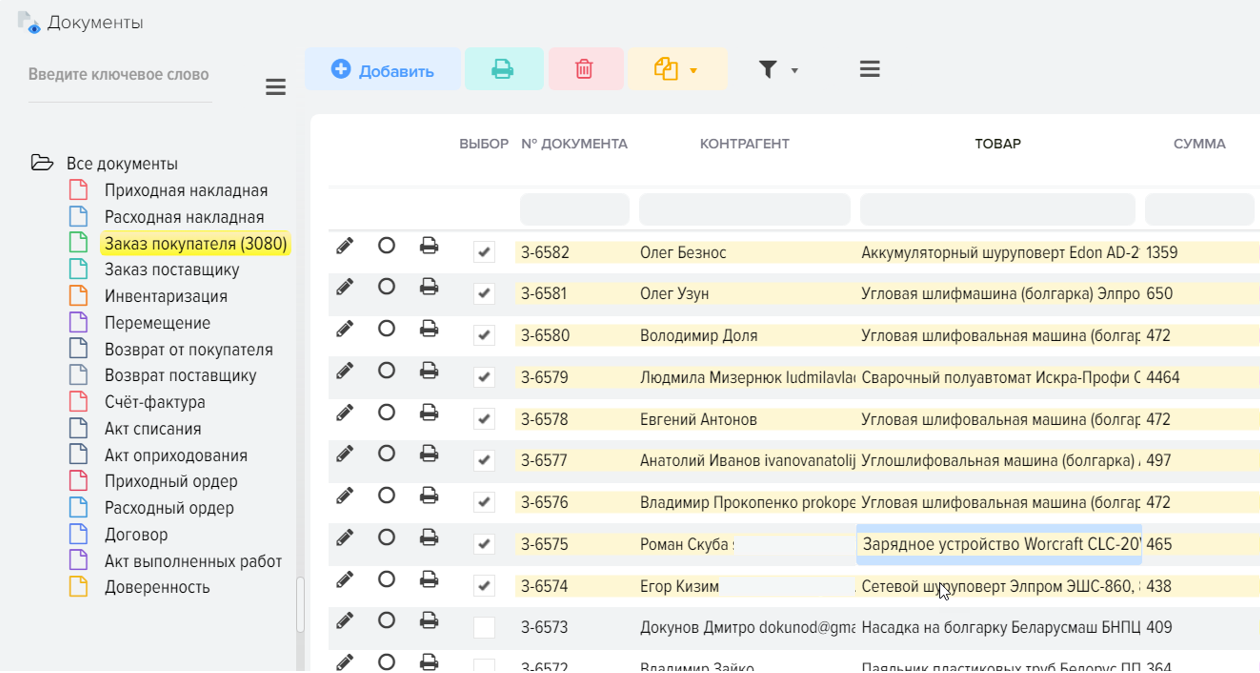Print document З-6579 using its row printer icon
The image size is (1260, 673).
[429, 371]
